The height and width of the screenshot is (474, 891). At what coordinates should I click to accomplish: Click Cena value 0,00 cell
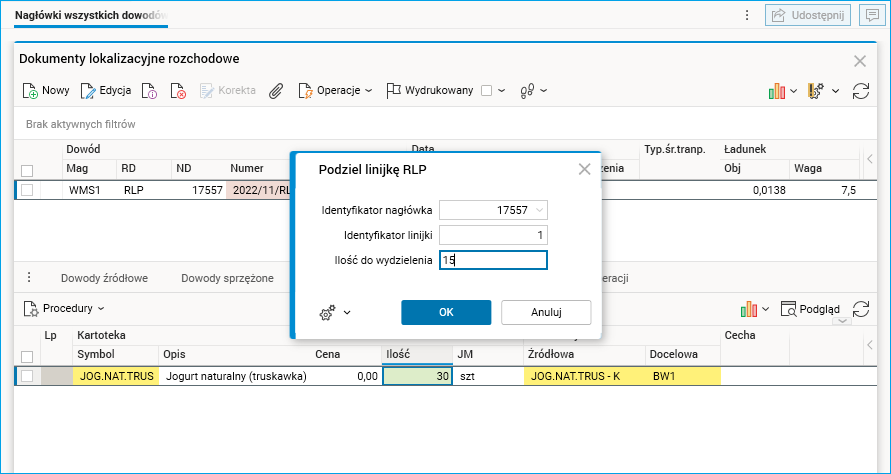(x=347, y=376)
